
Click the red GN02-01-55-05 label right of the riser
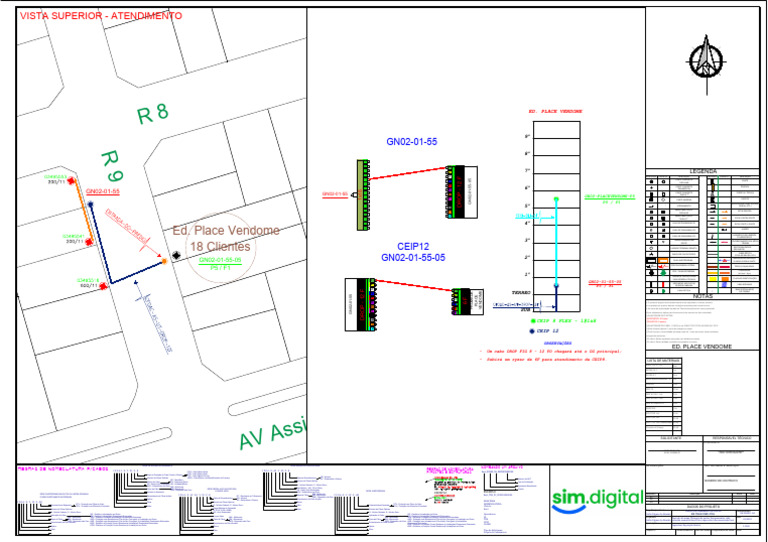pyautogui.click(x=605, y=283)
